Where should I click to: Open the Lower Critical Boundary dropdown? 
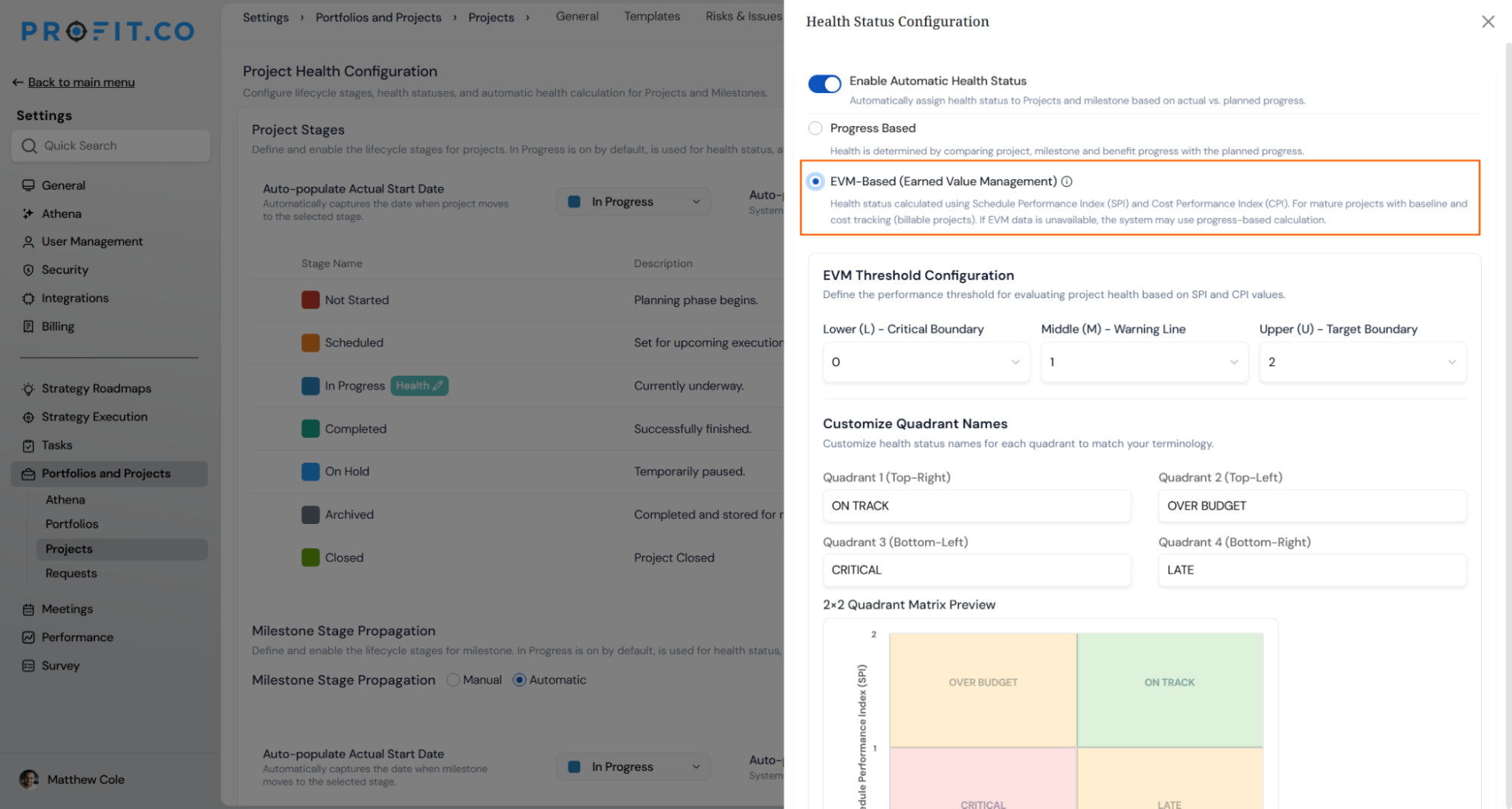[926, 362]
